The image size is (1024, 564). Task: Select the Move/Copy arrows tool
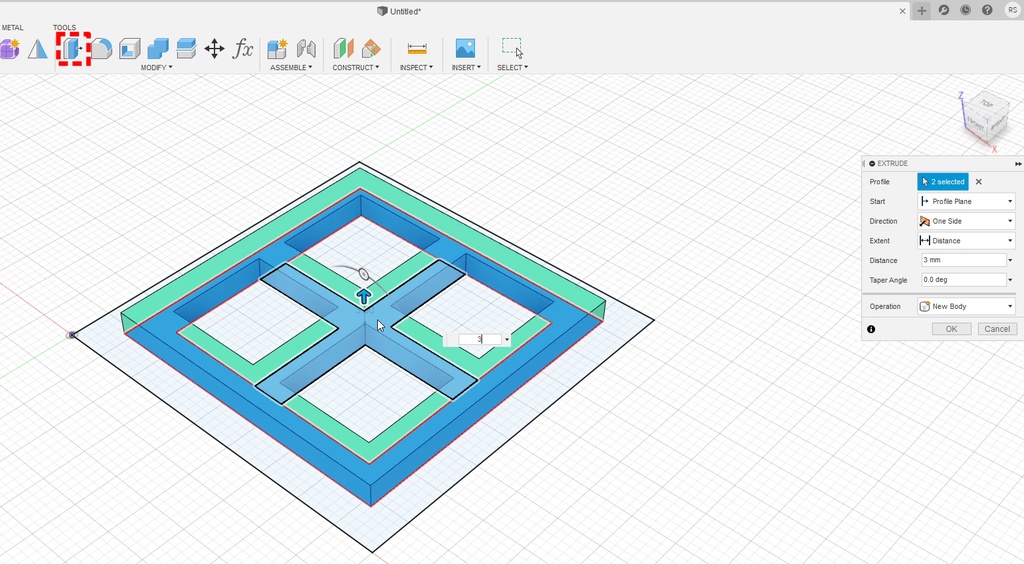click(x=214, y=48)
